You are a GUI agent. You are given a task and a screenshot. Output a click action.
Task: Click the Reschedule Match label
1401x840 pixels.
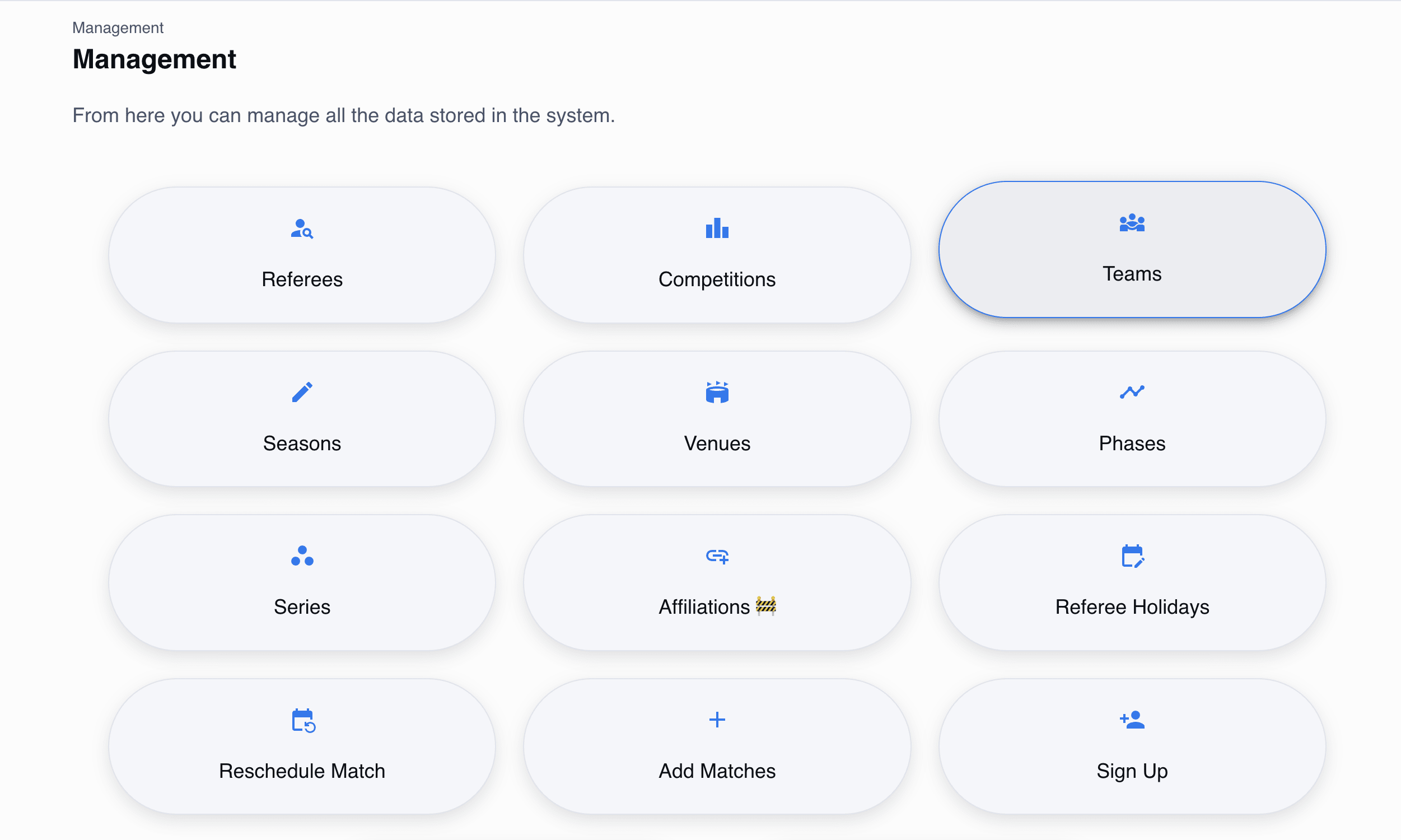click(x=302, y=771)
